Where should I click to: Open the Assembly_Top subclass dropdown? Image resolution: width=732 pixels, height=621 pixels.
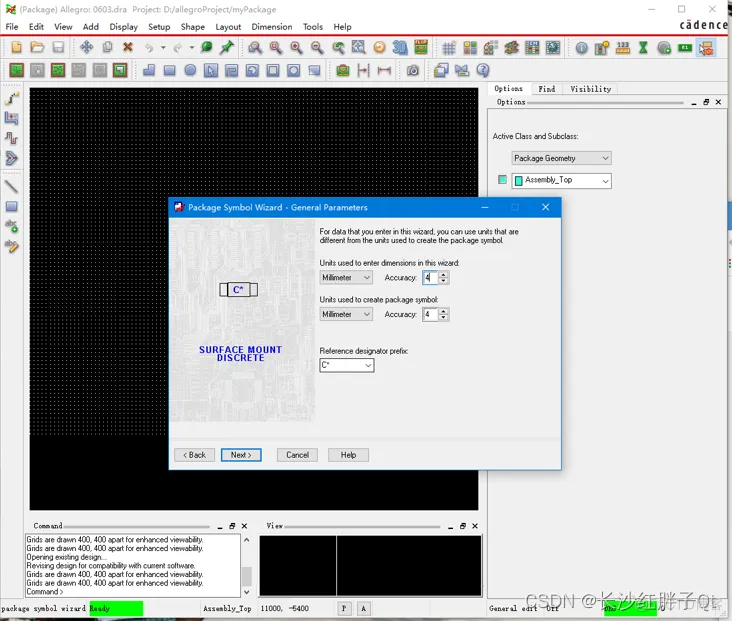561,181
